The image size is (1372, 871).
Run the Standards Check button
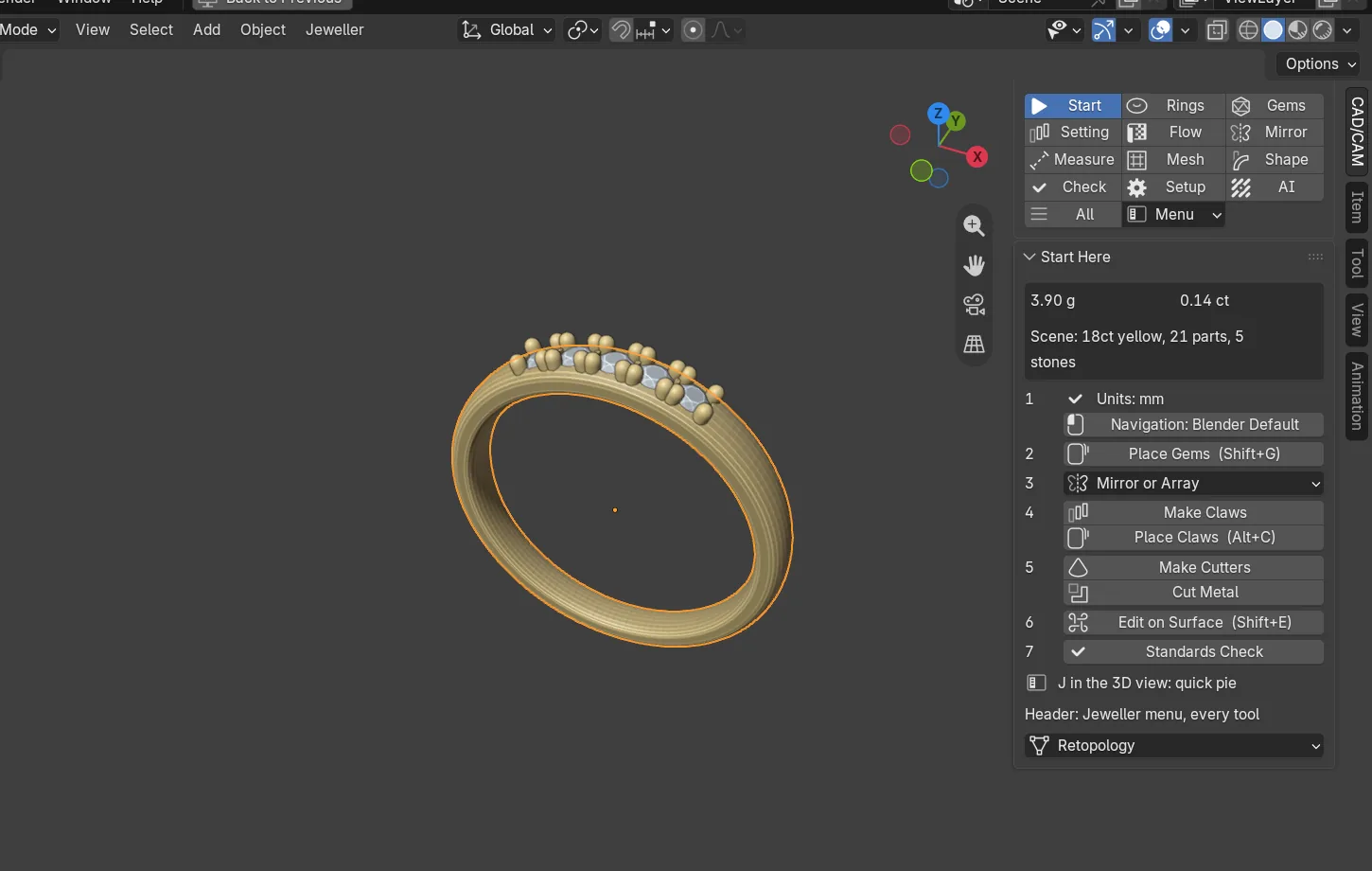[x=1193, y=651]
